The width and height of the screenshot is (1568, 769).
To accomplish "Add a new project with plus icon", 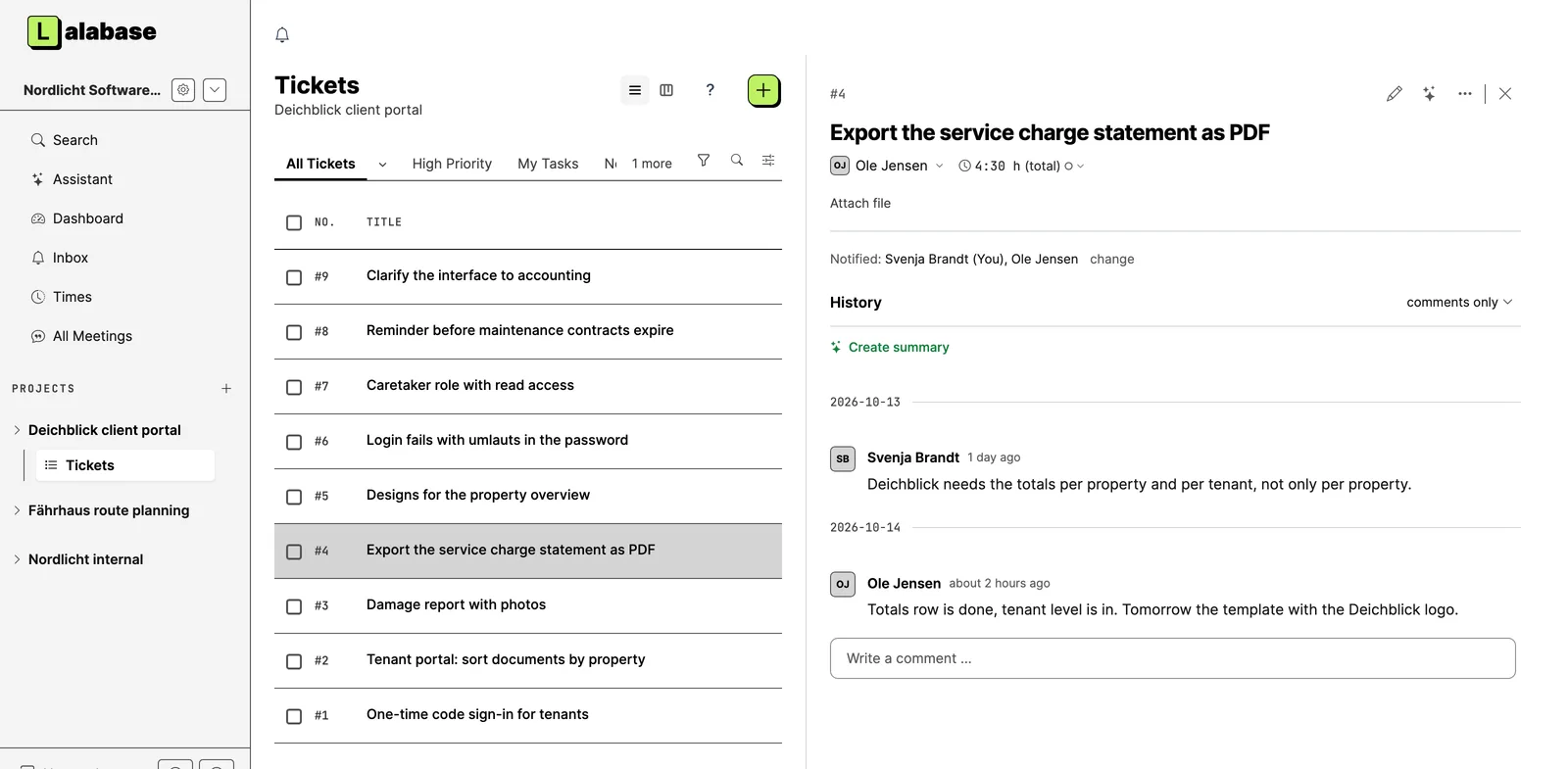I will (226, 389).
